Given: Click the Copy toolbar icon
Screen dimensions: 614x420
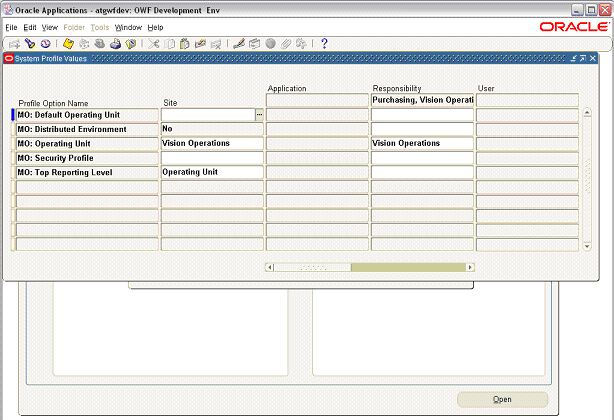Looking at the screenshot, I should 169,44.
